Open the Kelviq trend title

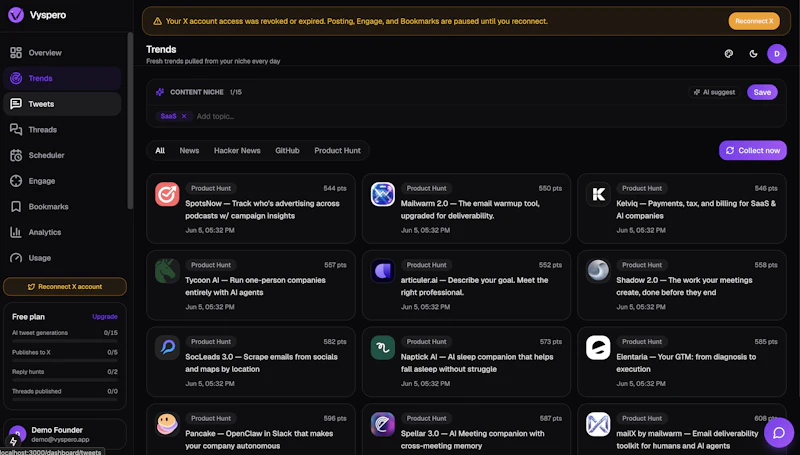[x=696, y=210]
